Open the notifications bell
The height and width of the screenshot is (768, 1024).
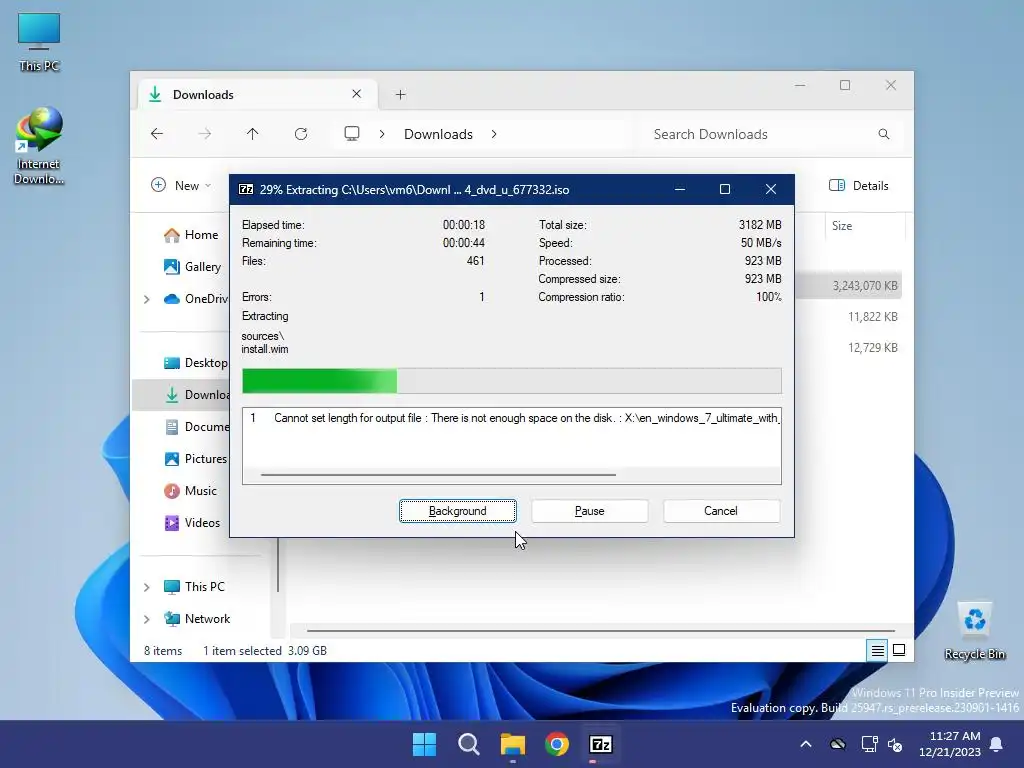(997, 744)
